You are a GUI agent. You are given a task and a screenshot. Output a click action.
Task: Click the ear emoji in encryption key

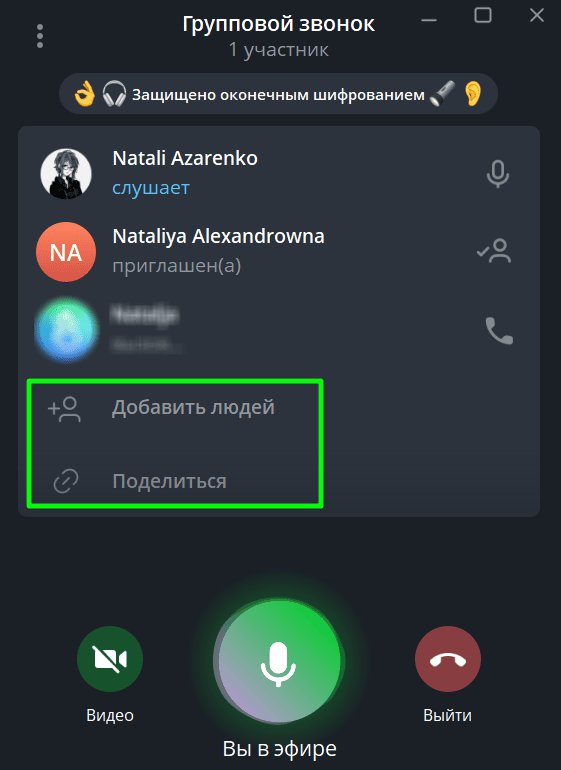pyautogui.click(x=473, y=94)
